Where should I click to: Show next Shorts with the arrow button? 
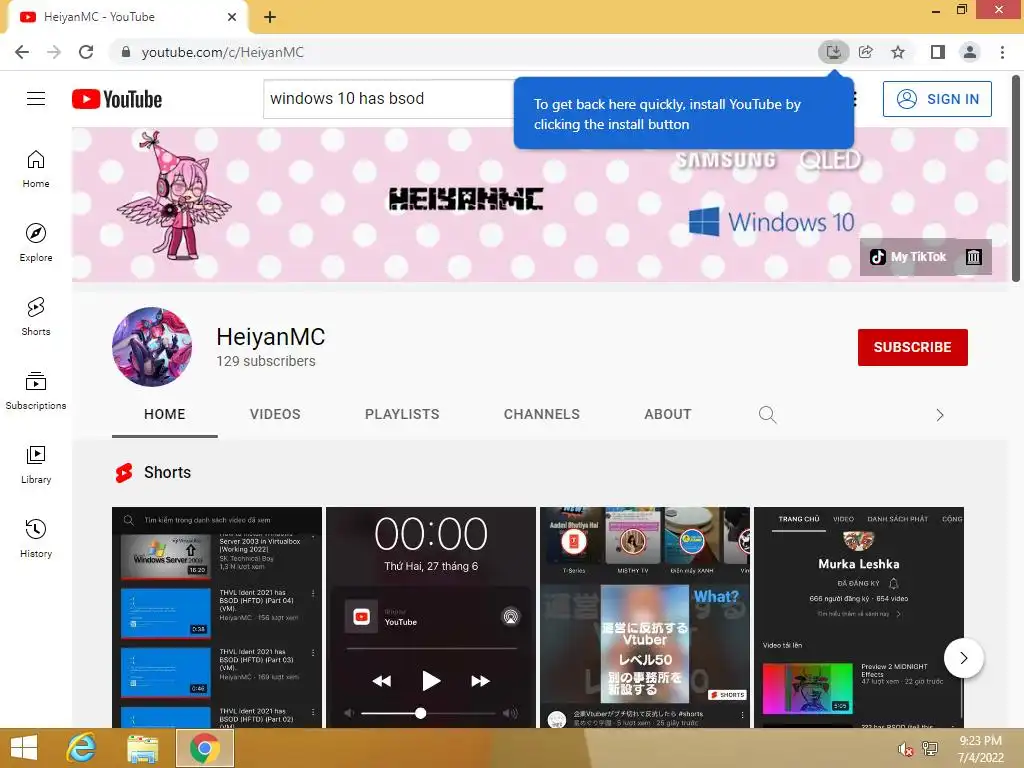(963, 658)
